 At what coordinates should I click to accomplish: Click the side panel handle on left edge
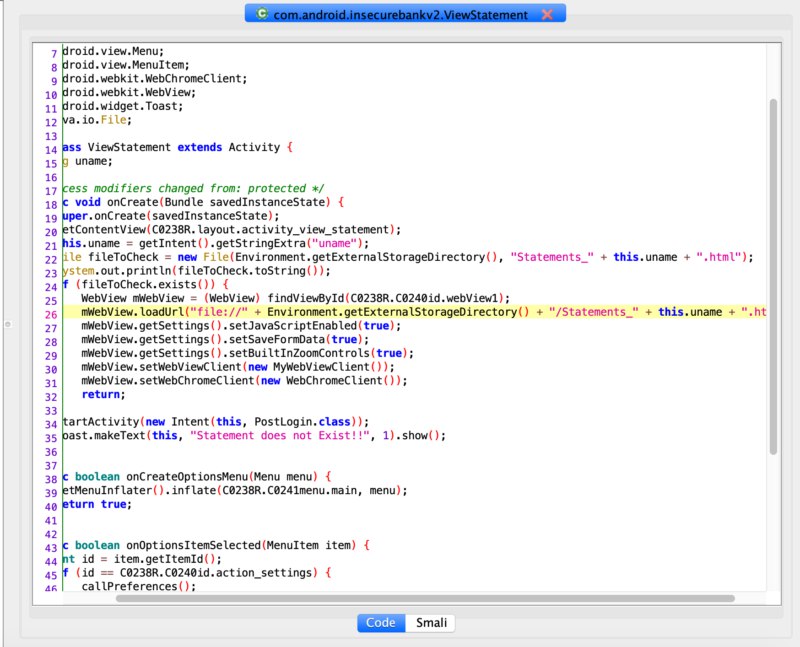pos(7,324)
